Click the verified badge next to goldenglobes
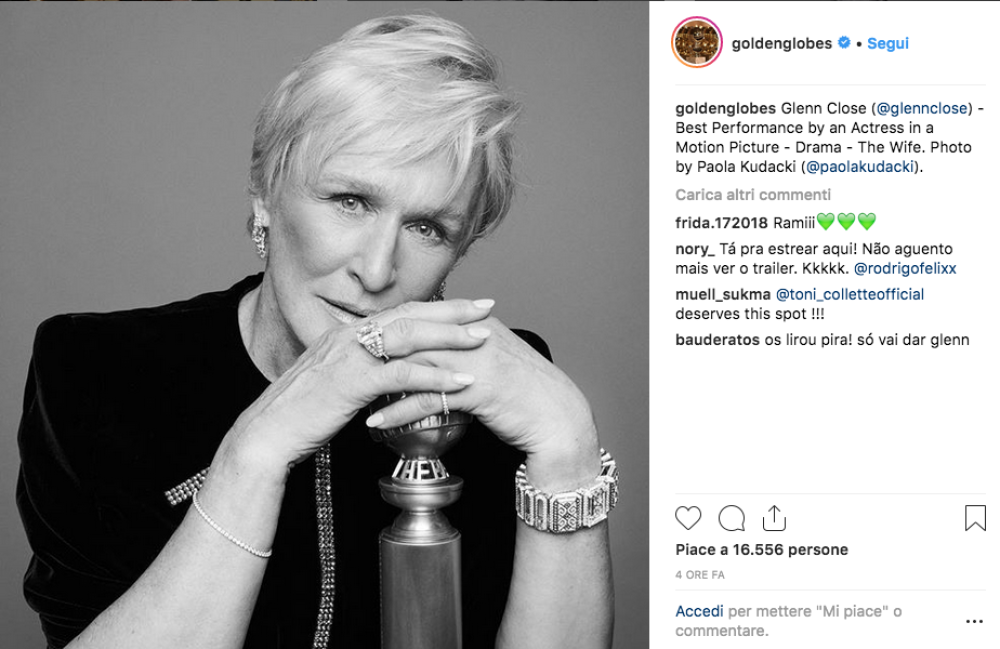 click(x=845, y=44)
